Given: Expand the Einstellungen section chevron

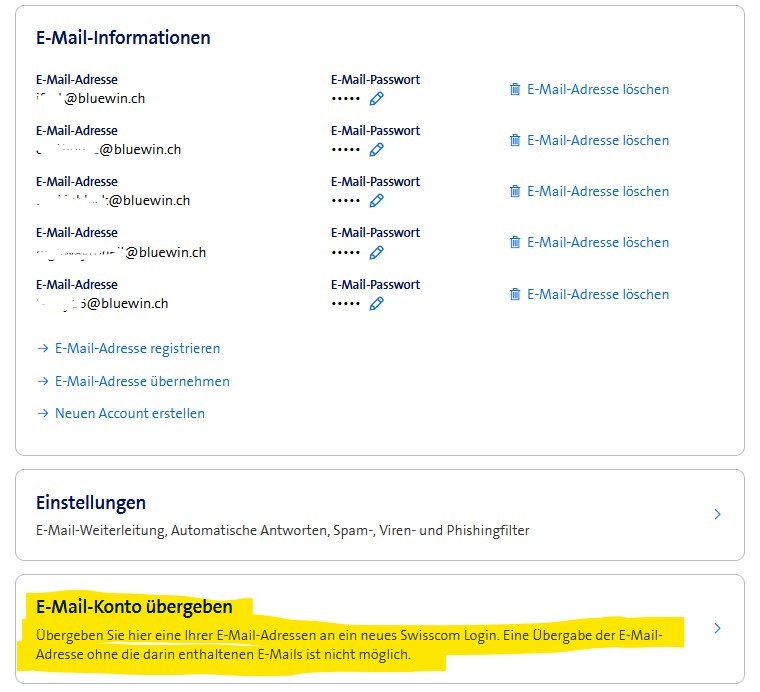Looking at the screenshot, I should tap(717, 514).
